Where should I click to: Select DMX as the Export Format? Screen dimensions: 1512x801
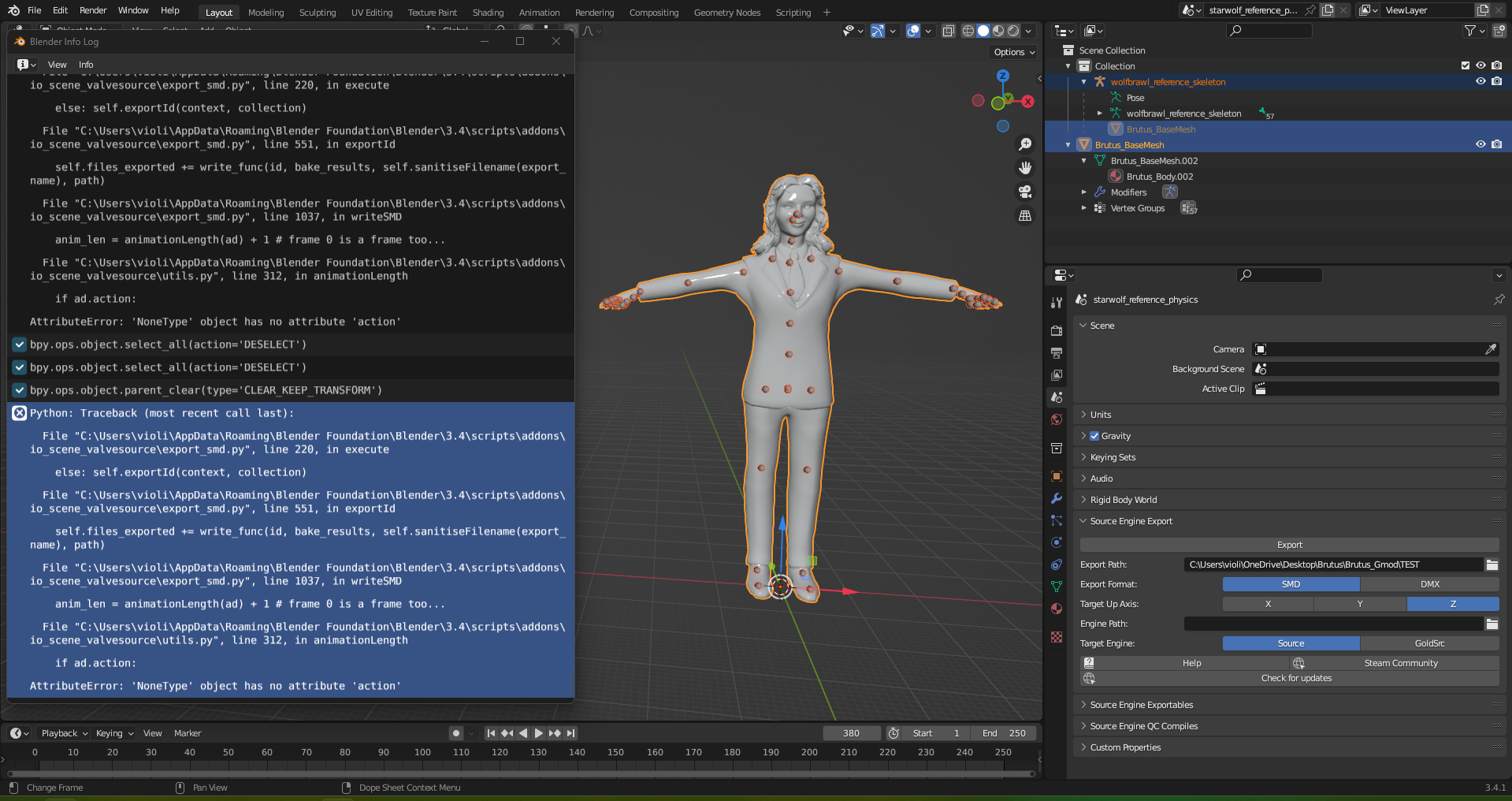[x=1431, y=584]
